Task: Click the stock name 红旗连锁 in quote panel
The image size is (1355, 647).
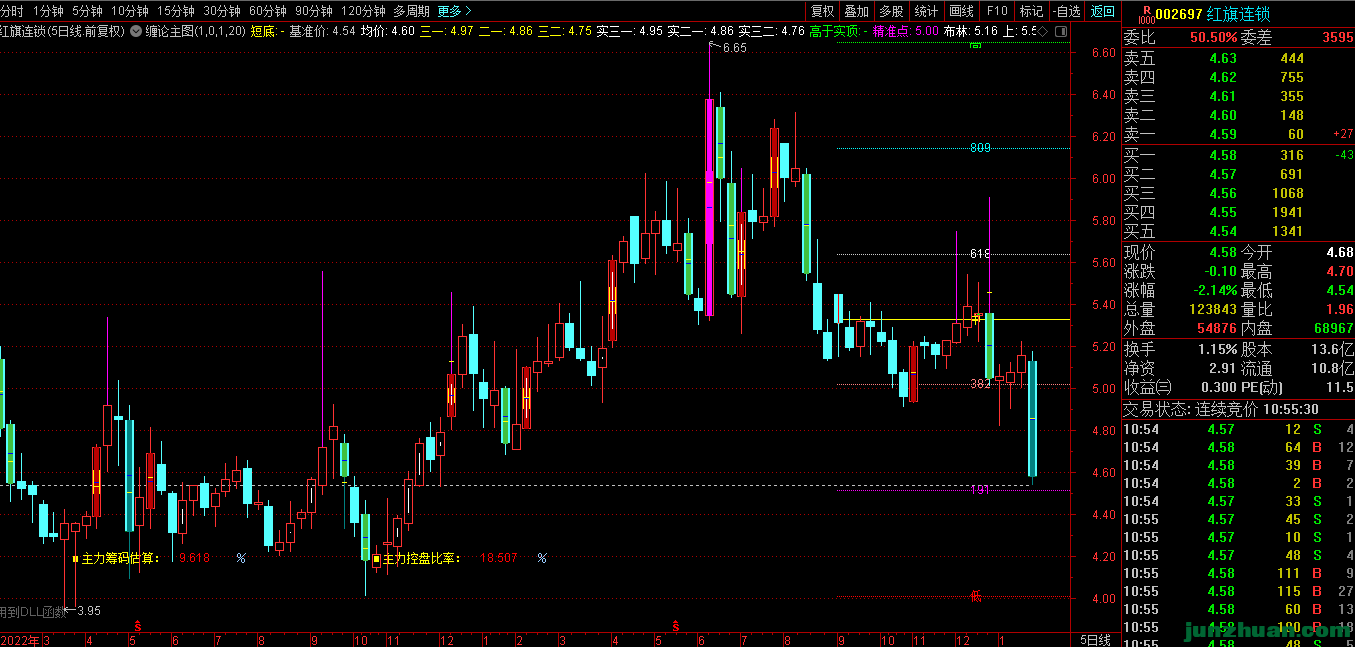Action: (1238, 13)
